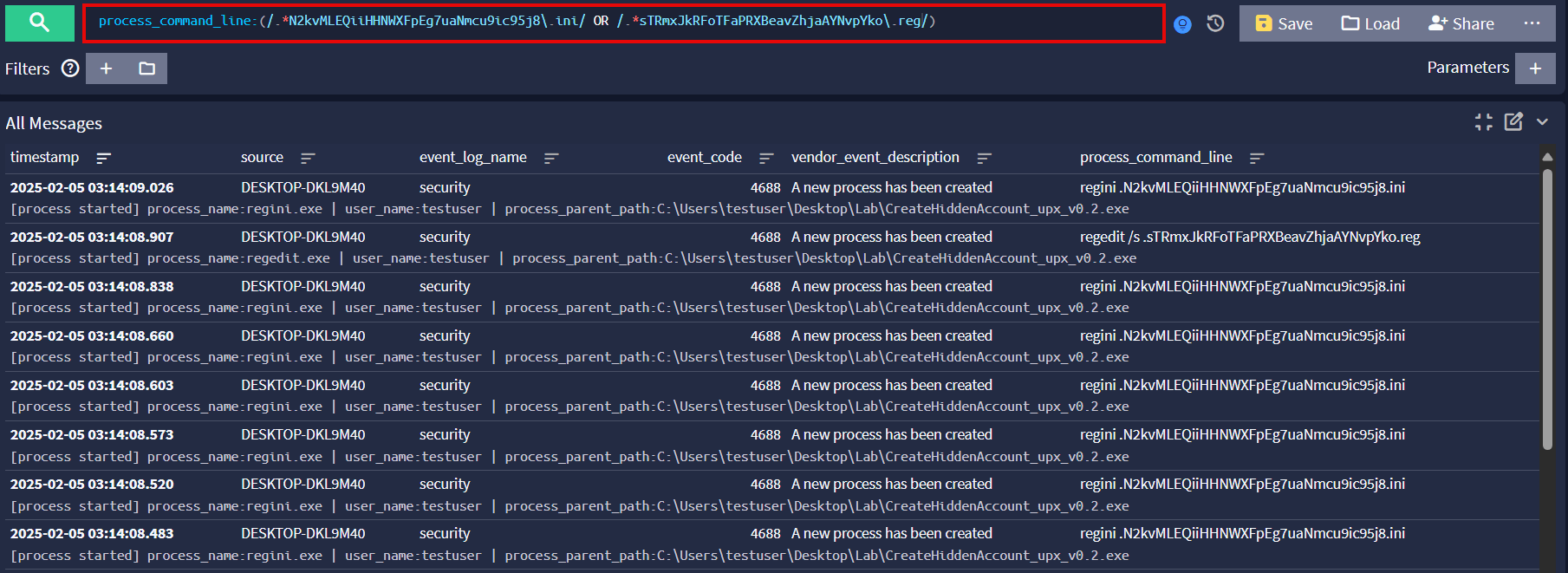The width and height of the screenshot is (1568, 573).
Task: Load a saved search
Action: pyautogui.click(x=1370, y=23)
